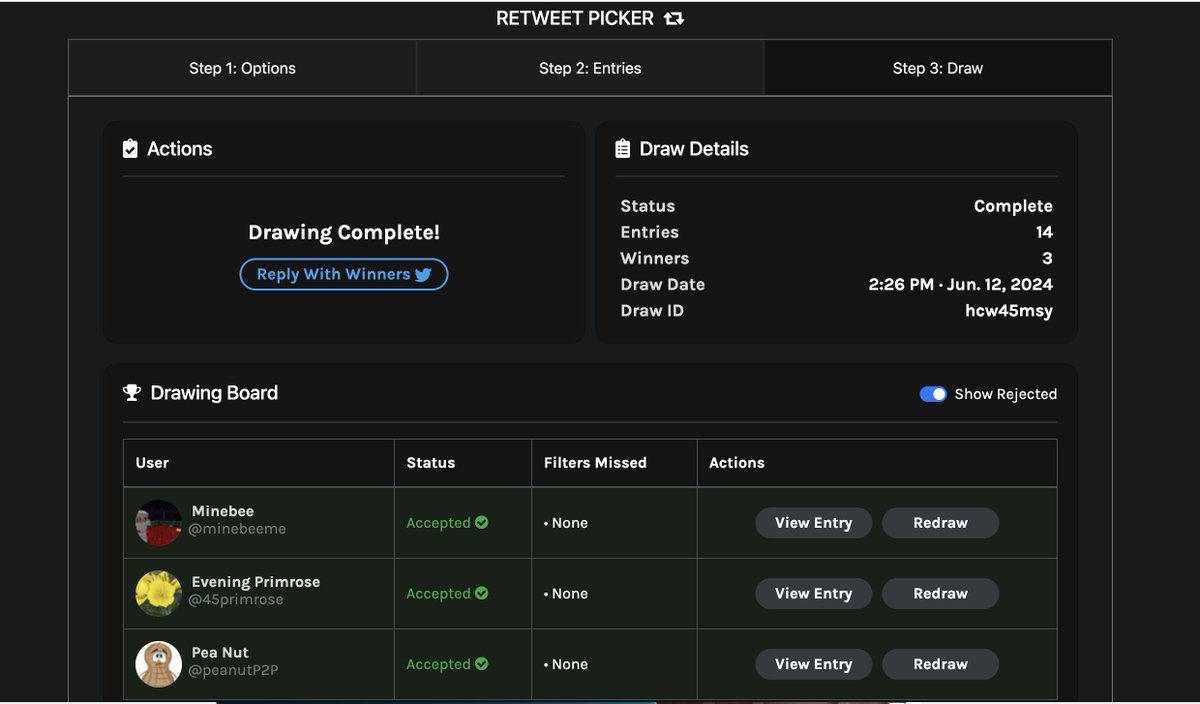This screenshot has width=1200, height=704.
Task: Click green check icon in Minebee row
Action: coord(482,522)
